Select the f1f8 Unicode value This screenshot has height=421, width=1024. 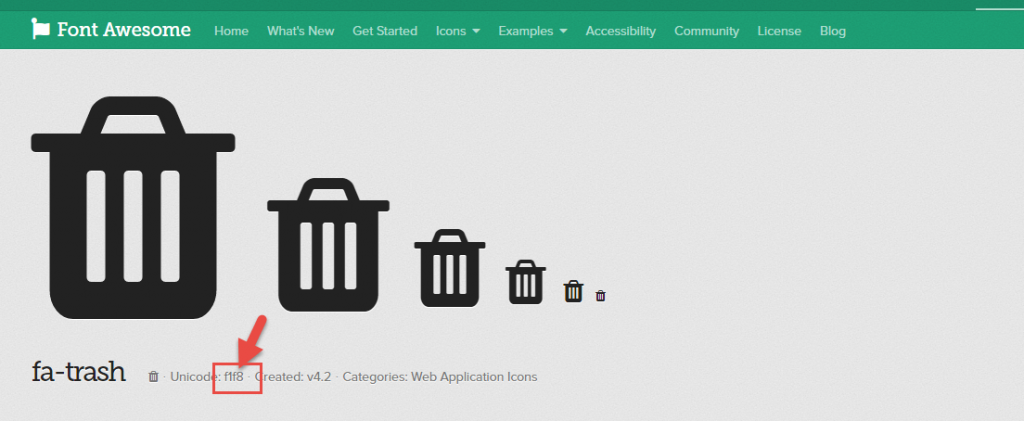point(233,377)
